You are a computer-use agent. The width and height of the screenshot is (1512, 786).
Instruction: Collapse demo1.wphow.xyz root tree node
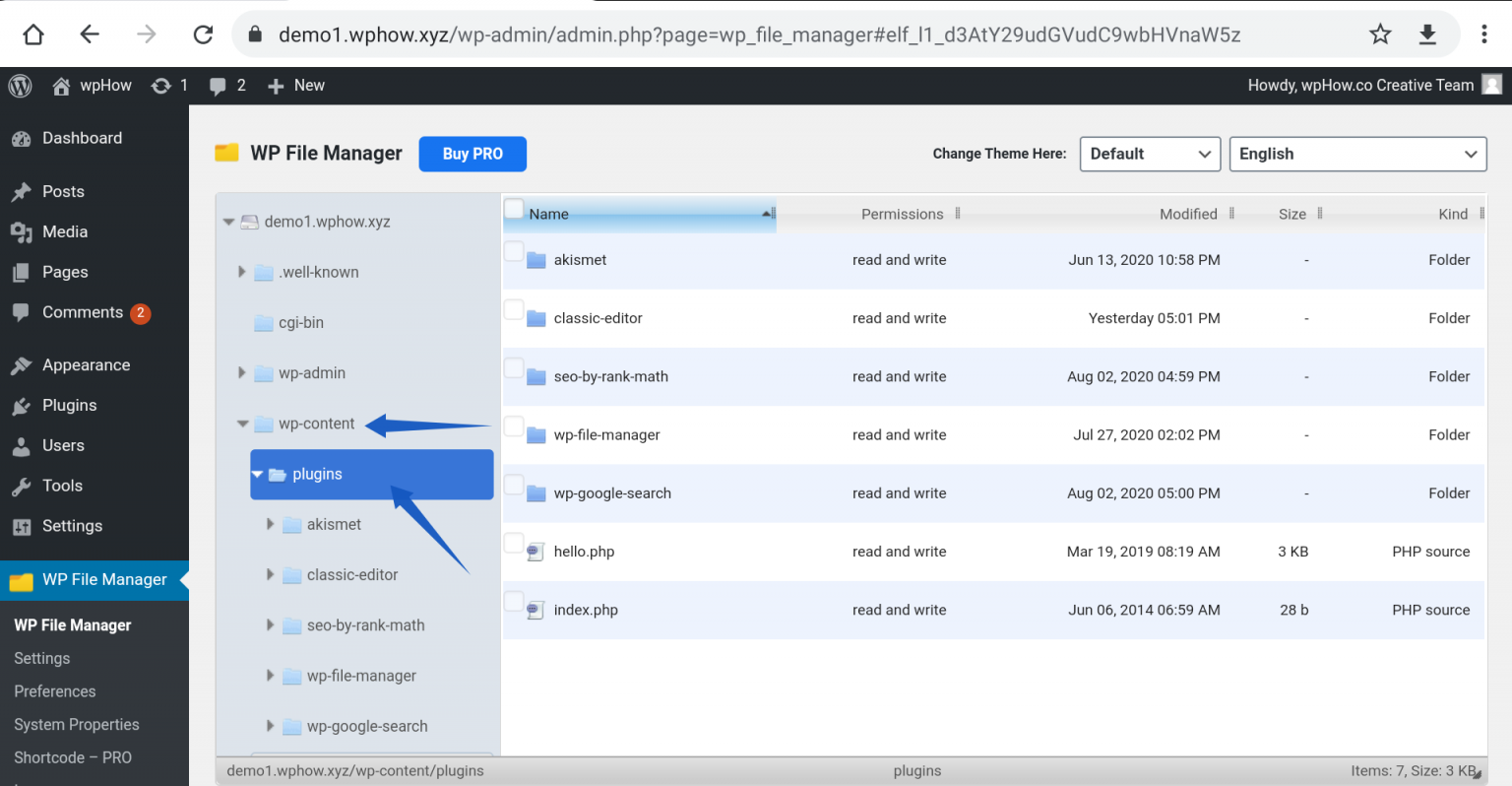pyautogui.click(x=228, y=223)
